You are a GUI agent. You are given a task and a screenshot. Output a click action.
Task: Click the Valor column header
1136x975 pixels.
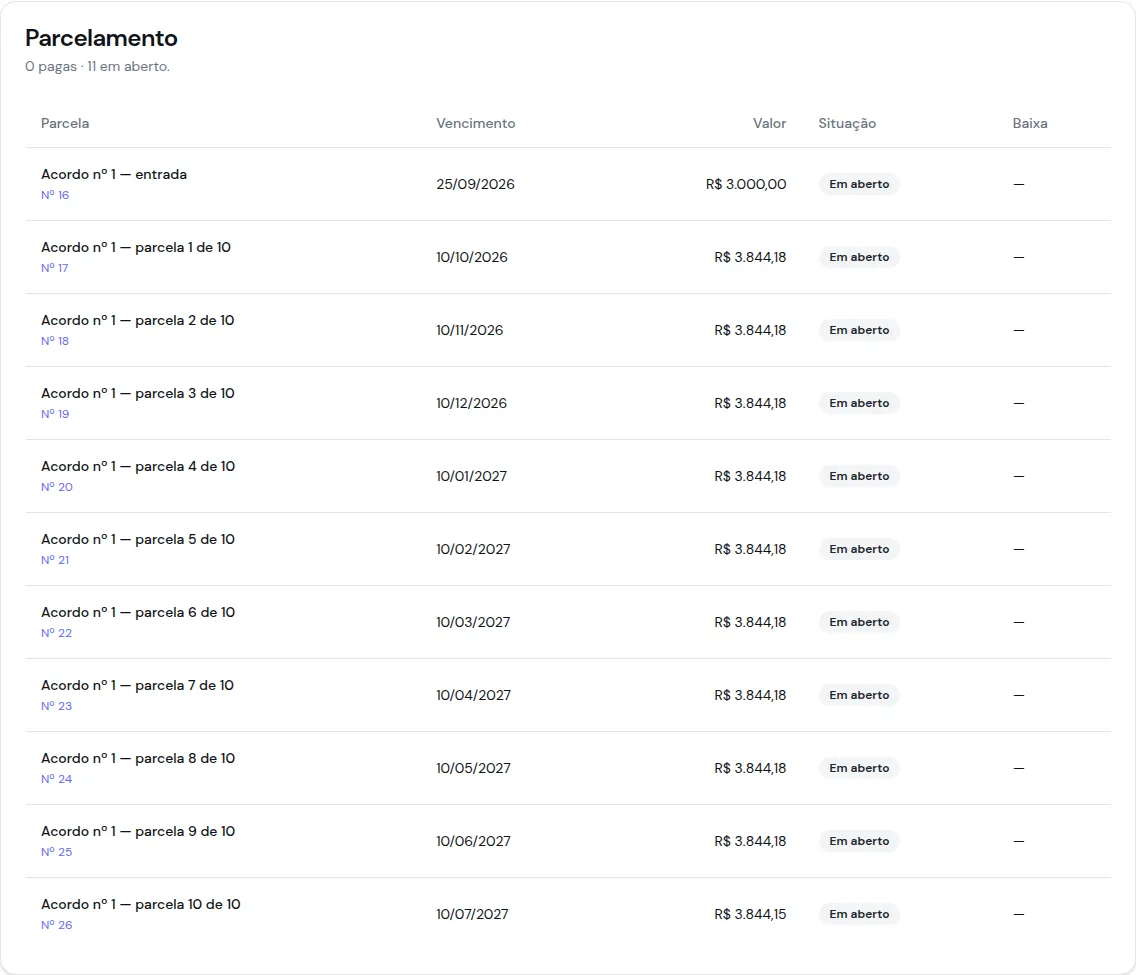(x=769, y=123)
